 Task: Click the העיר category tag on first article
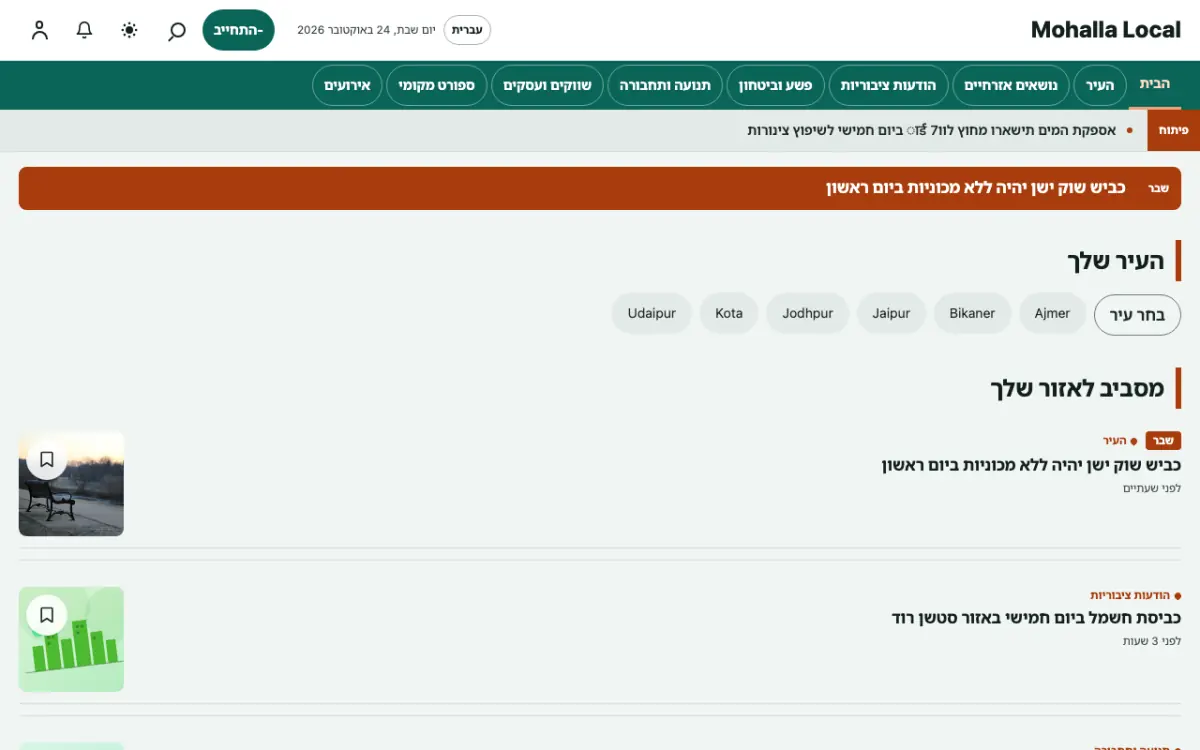tap(1115, 441)
